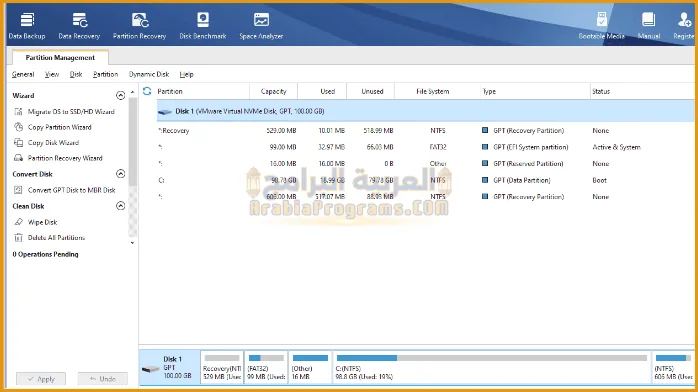
Task: Open the Manual
Action: pyautogui.click(x=649, y=26)
